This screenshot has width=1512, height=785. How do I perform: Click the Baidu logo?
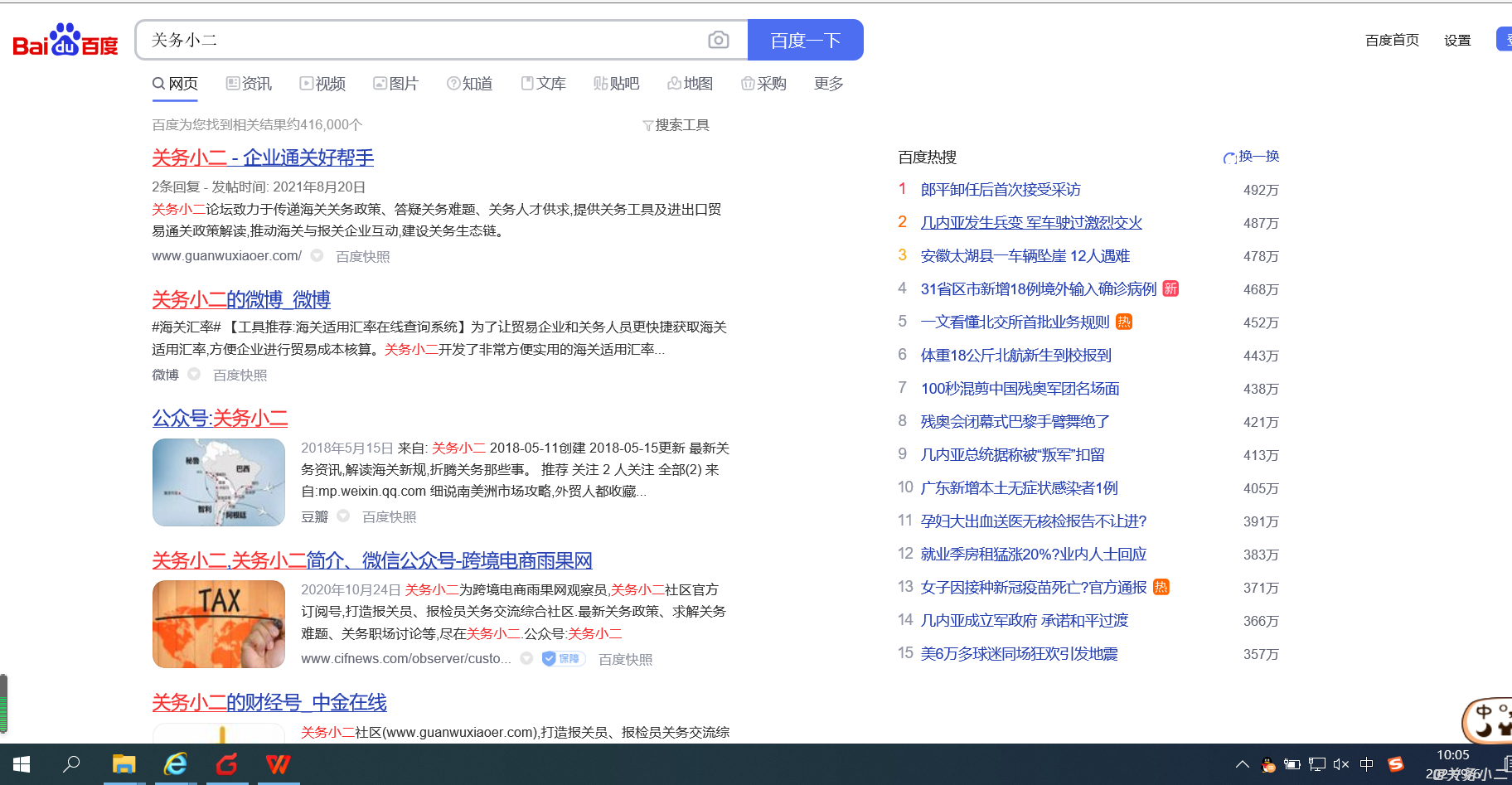(65, 40)
